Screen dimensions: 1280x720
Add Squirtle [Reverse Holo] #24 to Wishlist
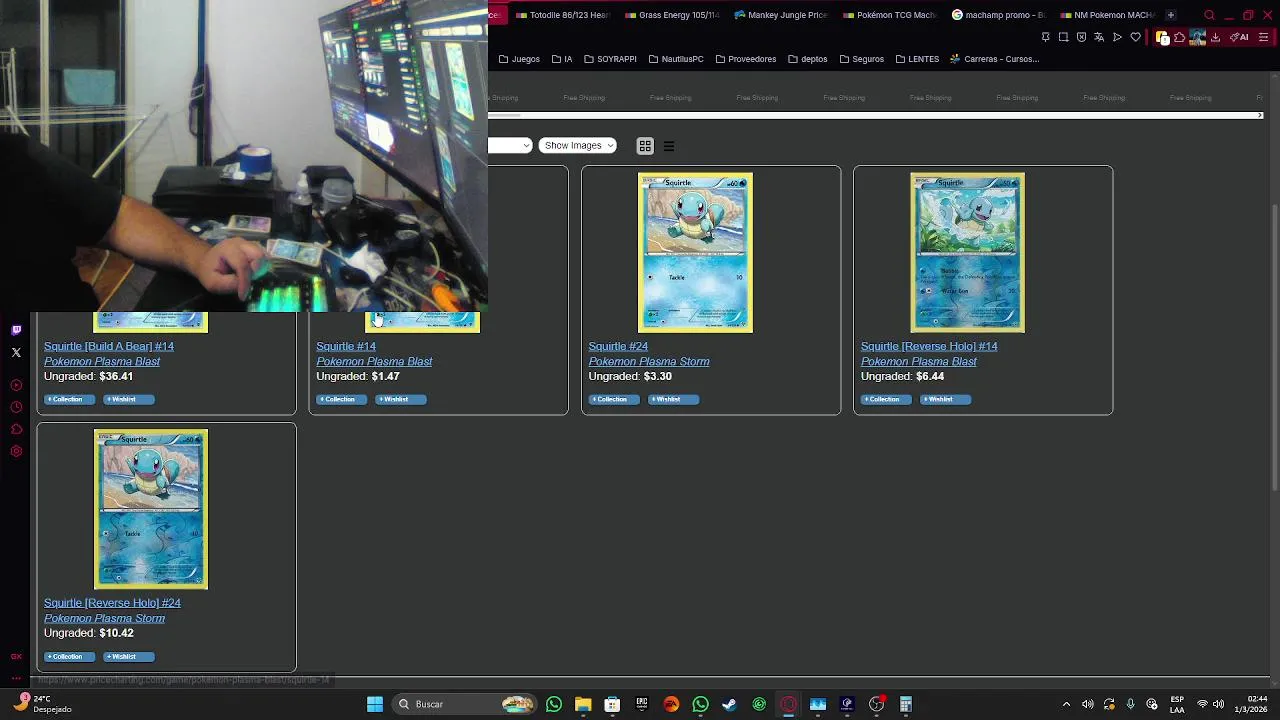[128, 657]
